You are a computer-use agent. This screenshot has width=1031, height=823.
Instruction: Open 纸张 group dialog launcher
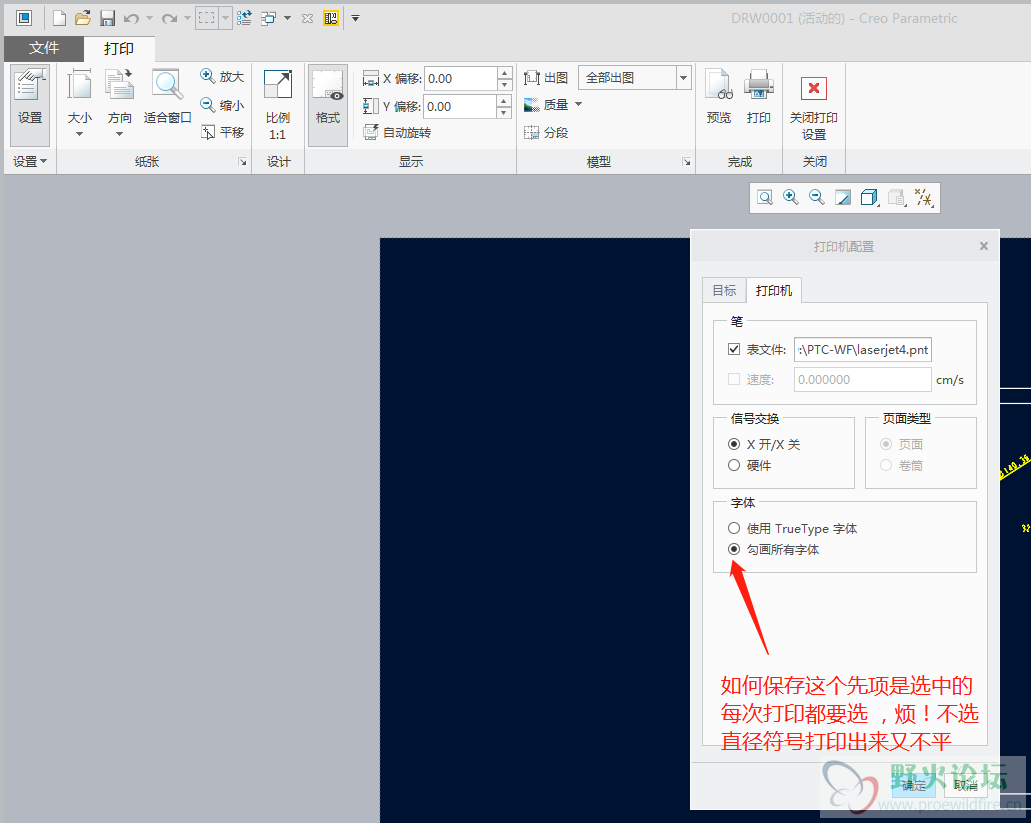(x=243, y=162)
